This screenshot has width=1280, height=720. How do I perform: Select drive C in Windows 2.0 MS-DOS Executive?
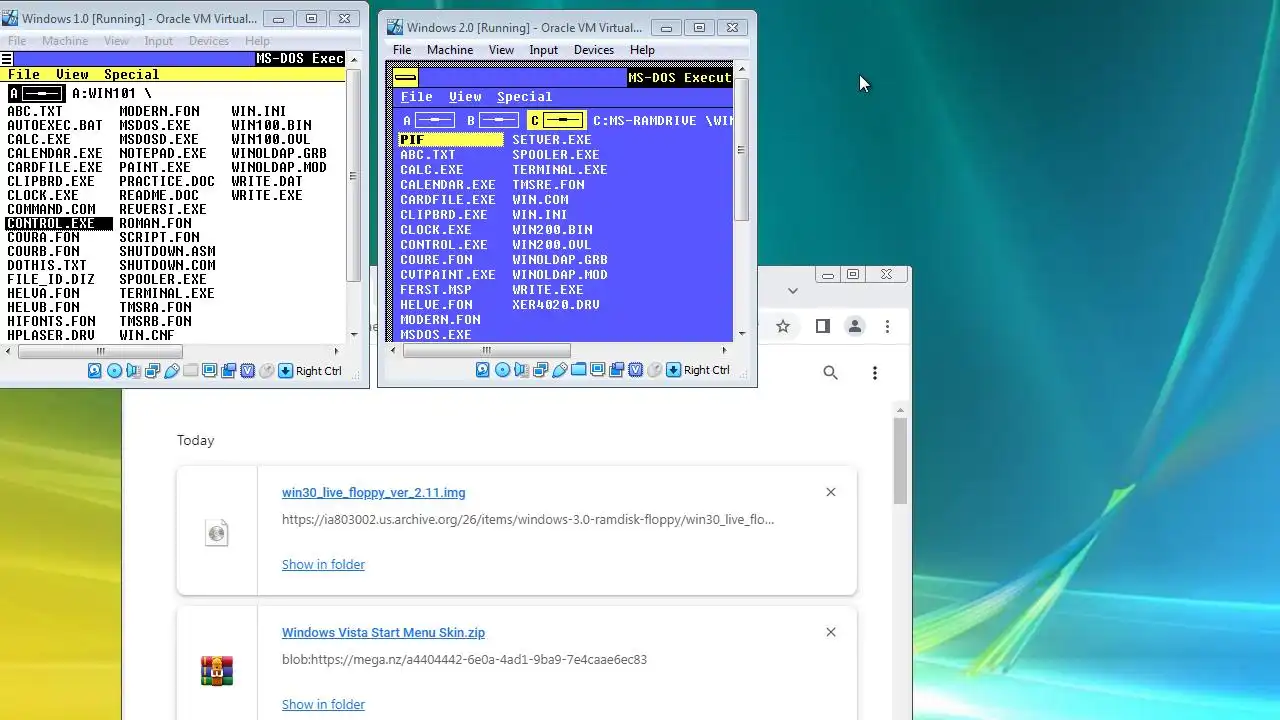click(x=556, y=120)
